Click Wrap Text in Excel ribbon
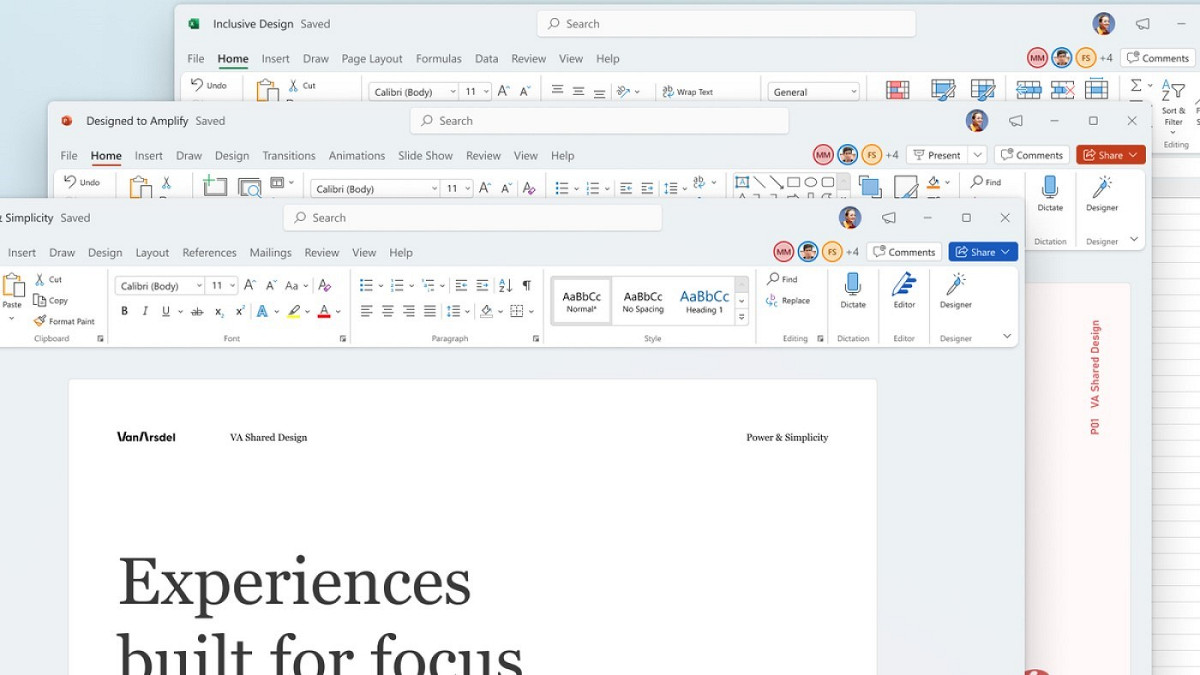The image size is (1200, 675). point(688,92)
